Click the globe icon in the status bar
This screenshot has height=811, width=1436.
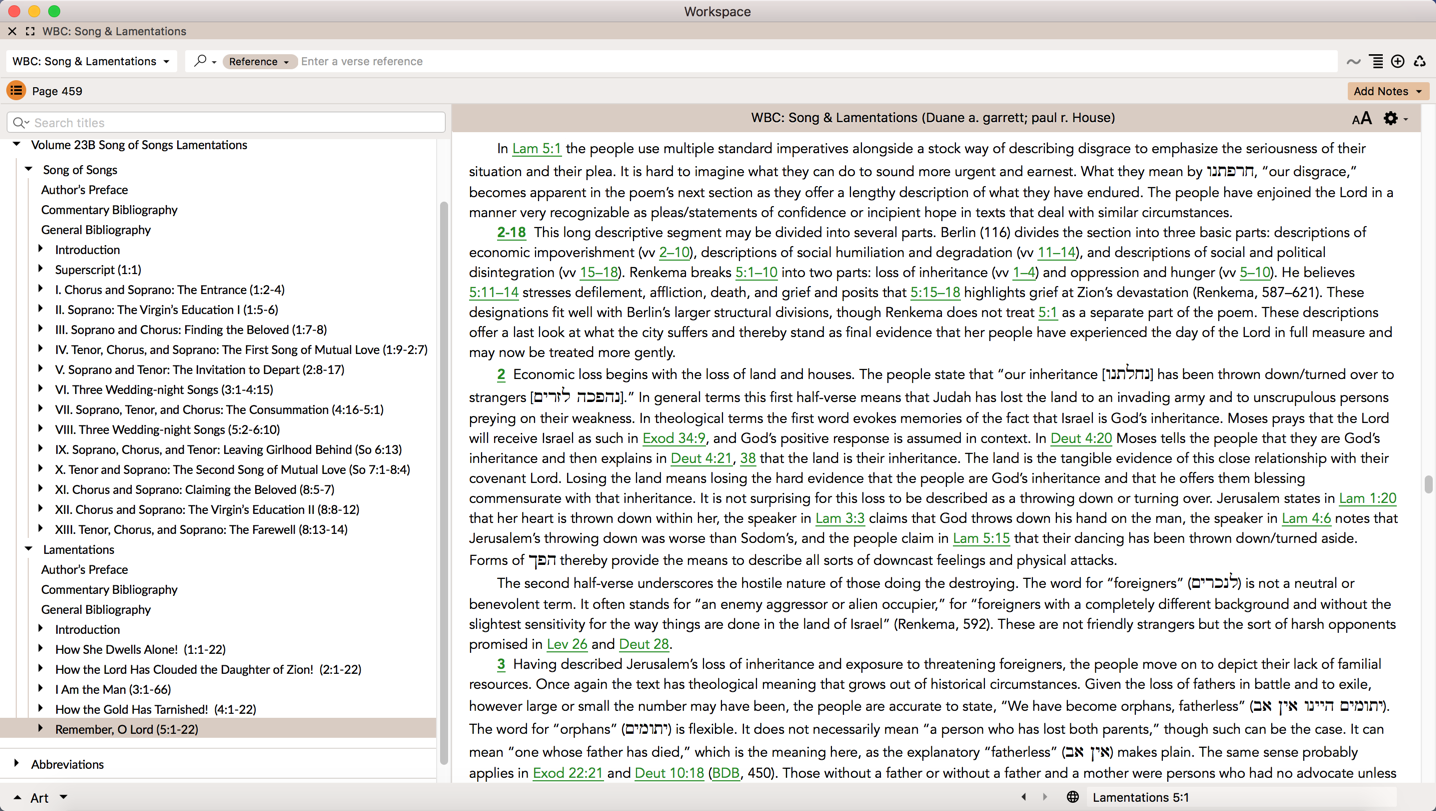pyautogui.click(x=1072, y=797)
